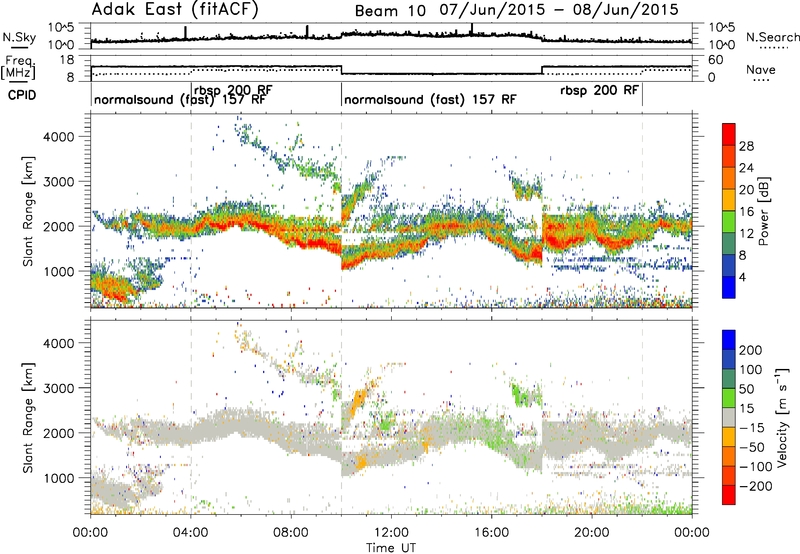Click the "10^5" label beside N.Search
800x554 pixels.
click(x=721, y=27)
